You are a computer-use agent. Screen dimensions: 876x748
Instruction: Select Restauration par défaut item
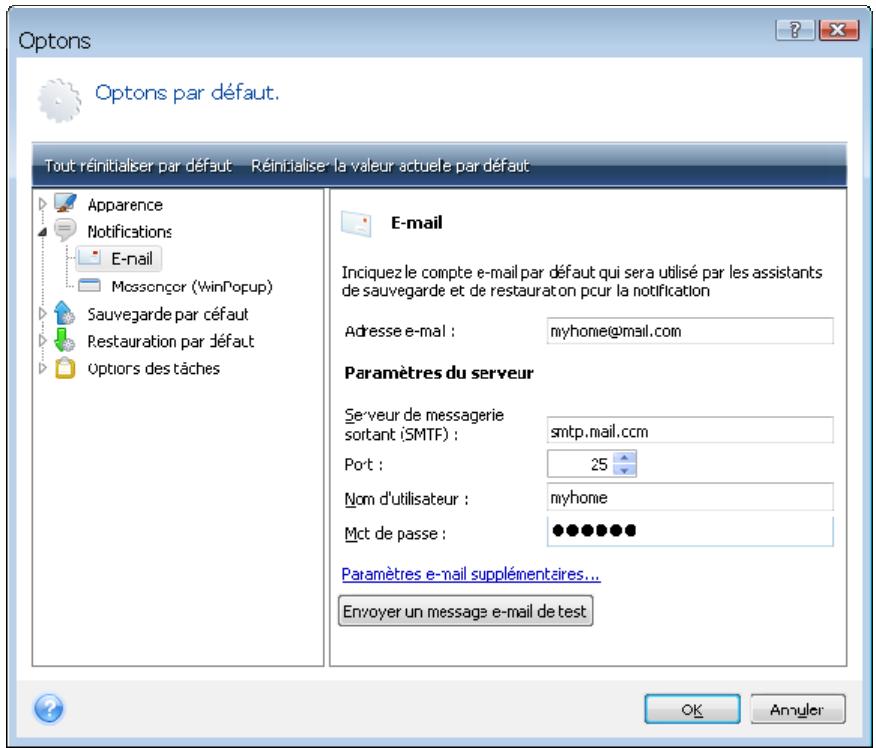(x=170, y=341)
